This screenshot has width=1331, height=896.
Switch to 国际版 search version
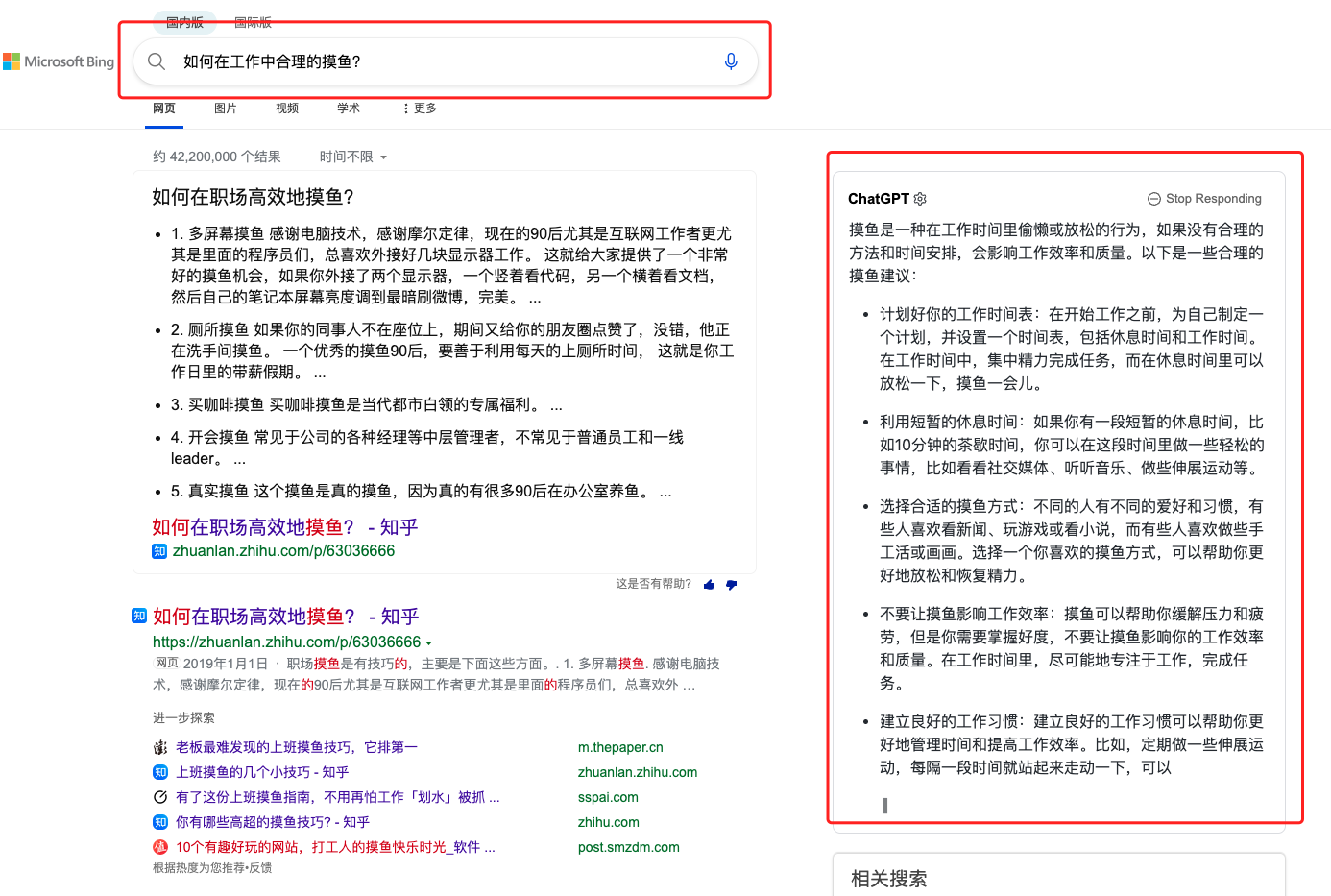[x=253, y=22]
